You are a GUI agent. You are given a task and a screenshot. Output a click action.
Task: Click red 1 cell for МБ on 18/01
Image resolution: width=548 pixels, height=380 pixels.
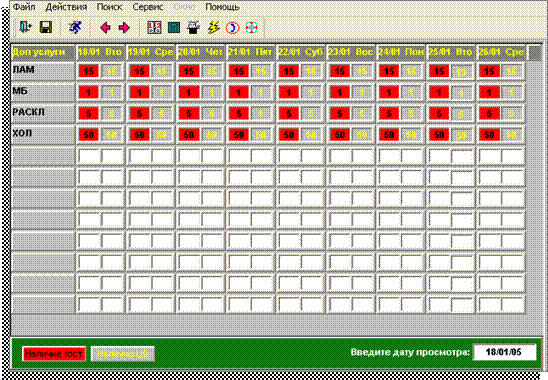pos(89,93)
